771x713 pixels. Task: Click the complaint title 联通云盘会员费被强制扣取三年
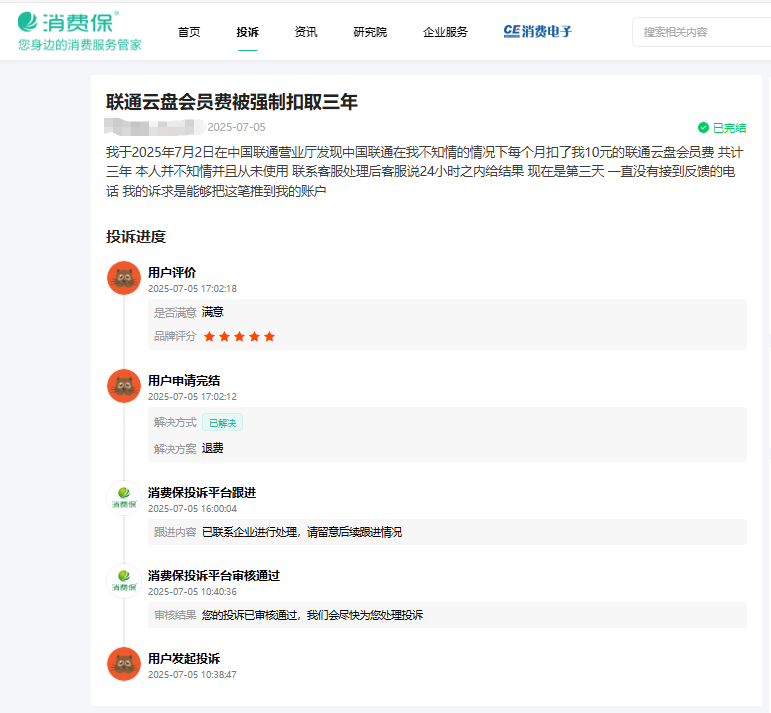click(x=232, y=102)
